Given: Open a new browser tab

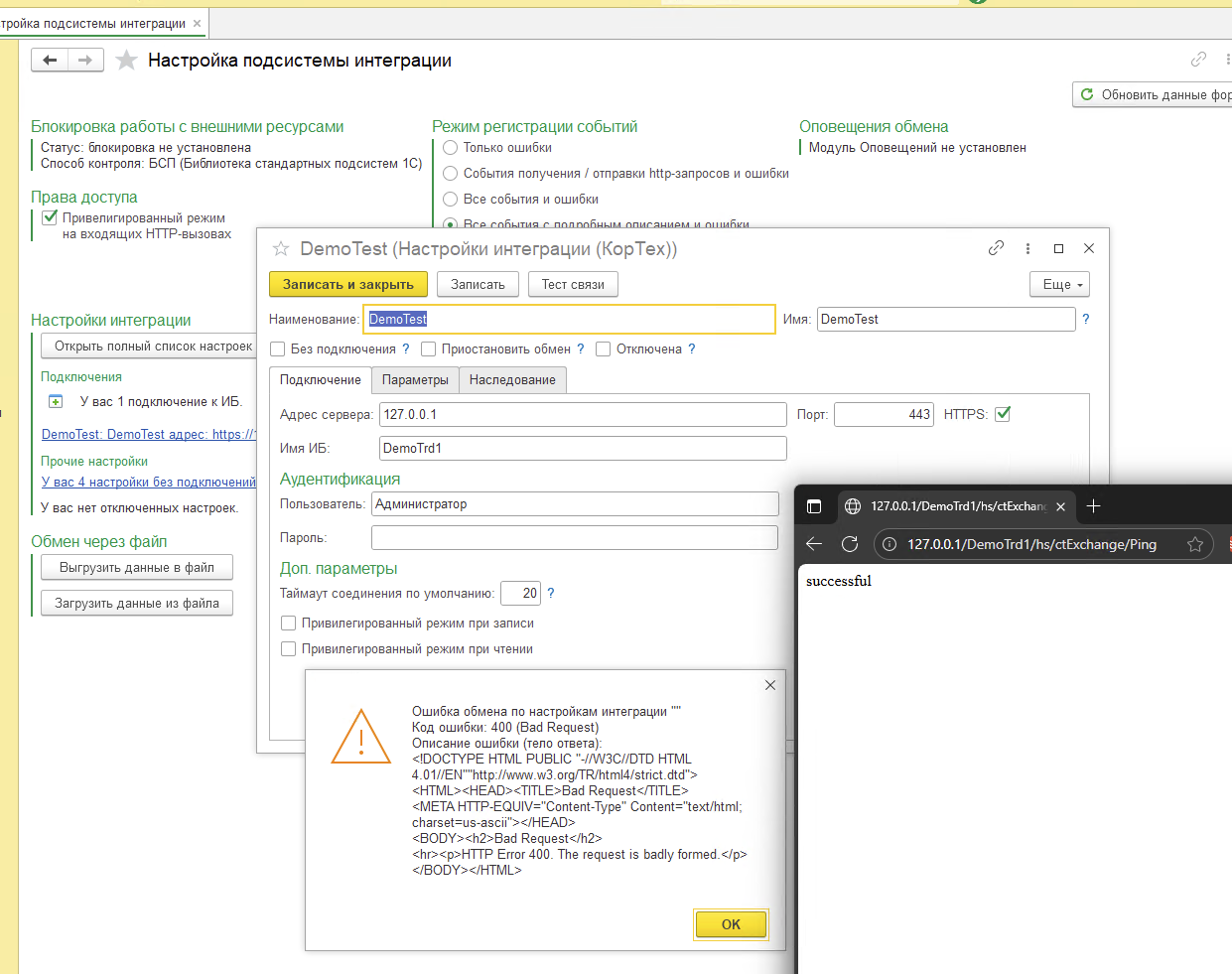Looking at the screenshot, I should tap(1093, 506).
